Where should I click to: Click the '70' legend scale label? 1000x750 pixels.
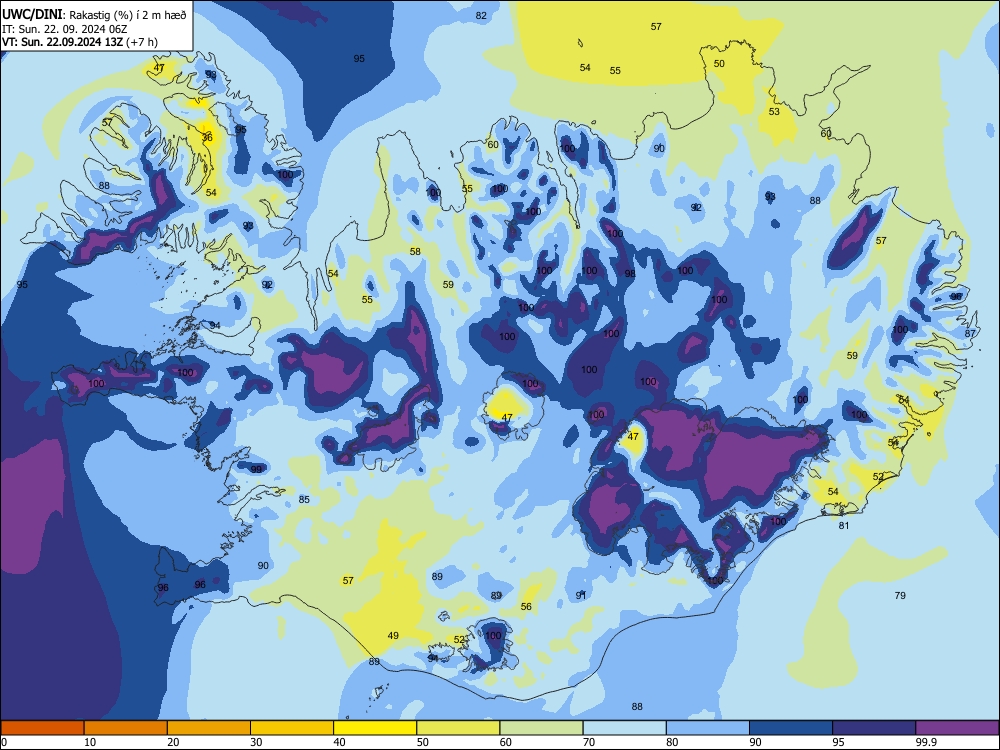coord(589,742)
